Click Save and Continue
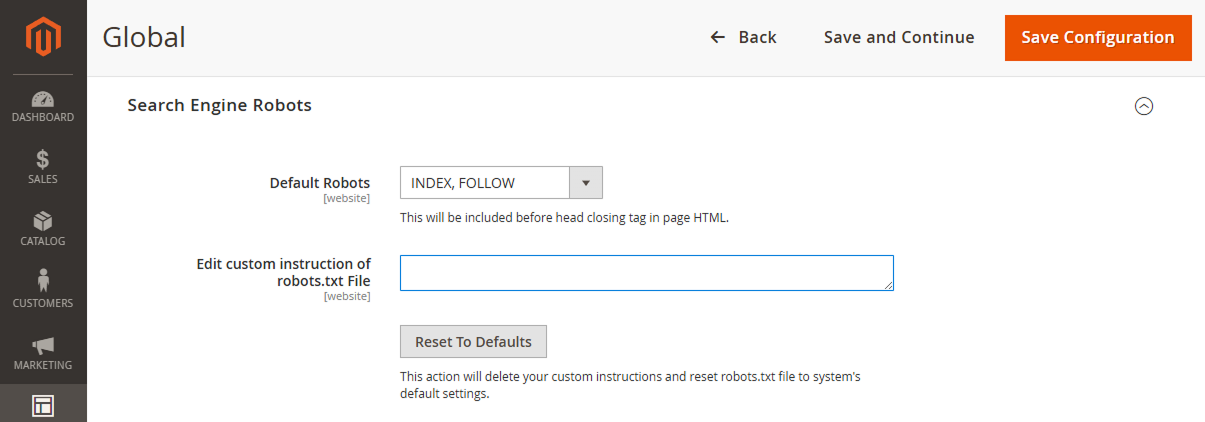The image size is (1205, 422). click(x=899, y=37)
